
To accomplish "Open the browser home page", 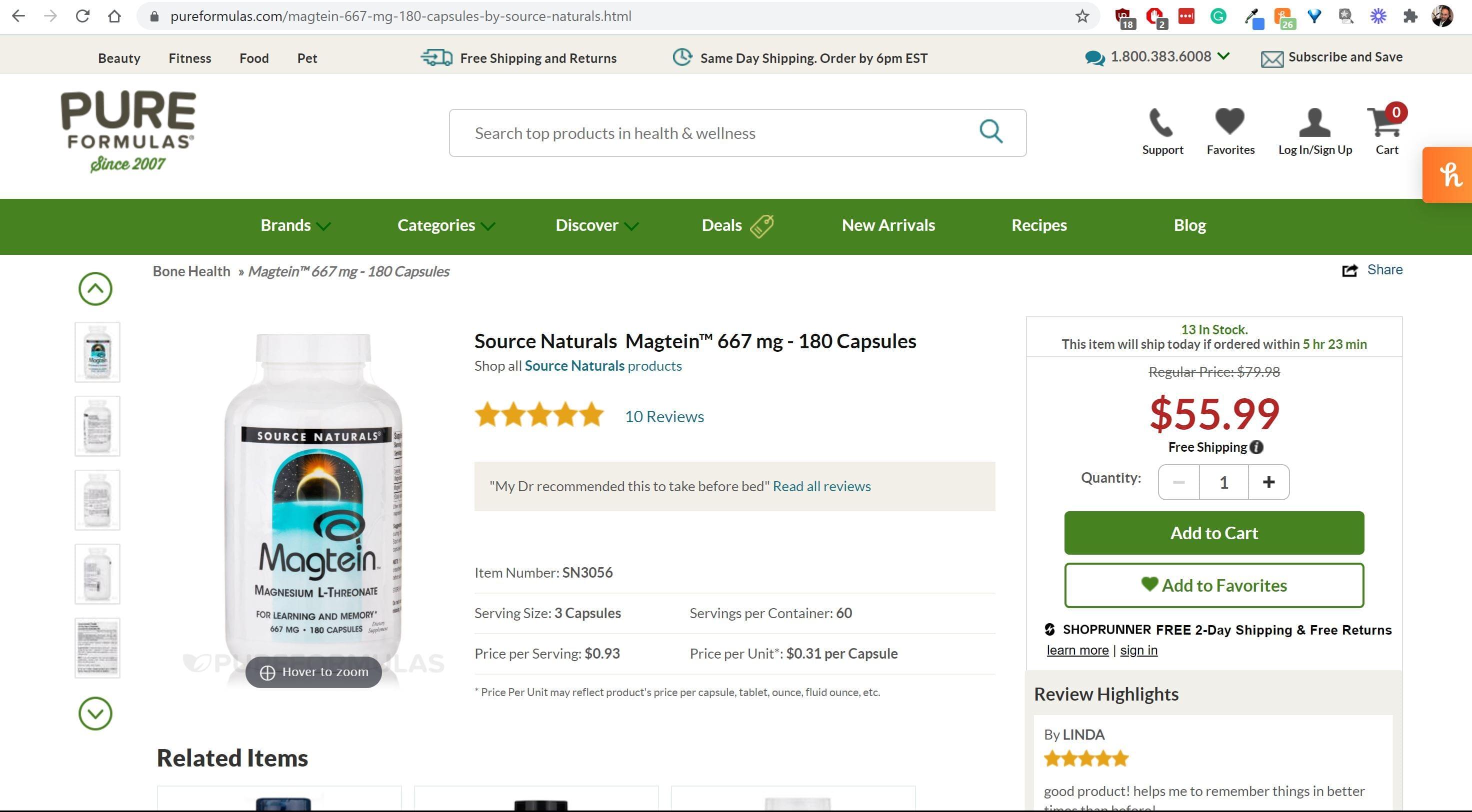I will (x=114, y=16).
